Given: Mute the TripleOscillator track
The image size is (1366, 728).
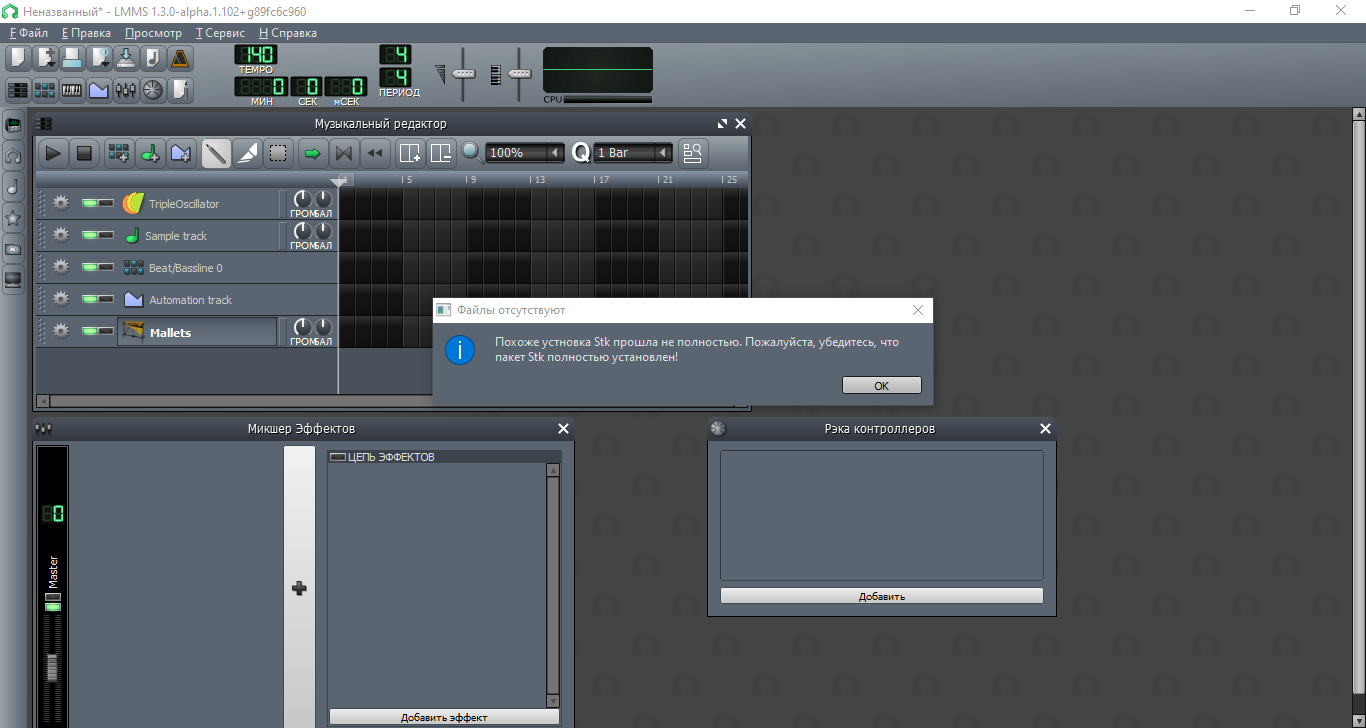Looking at the screenshot, I should pyautogui.click(x=90, y=204).
